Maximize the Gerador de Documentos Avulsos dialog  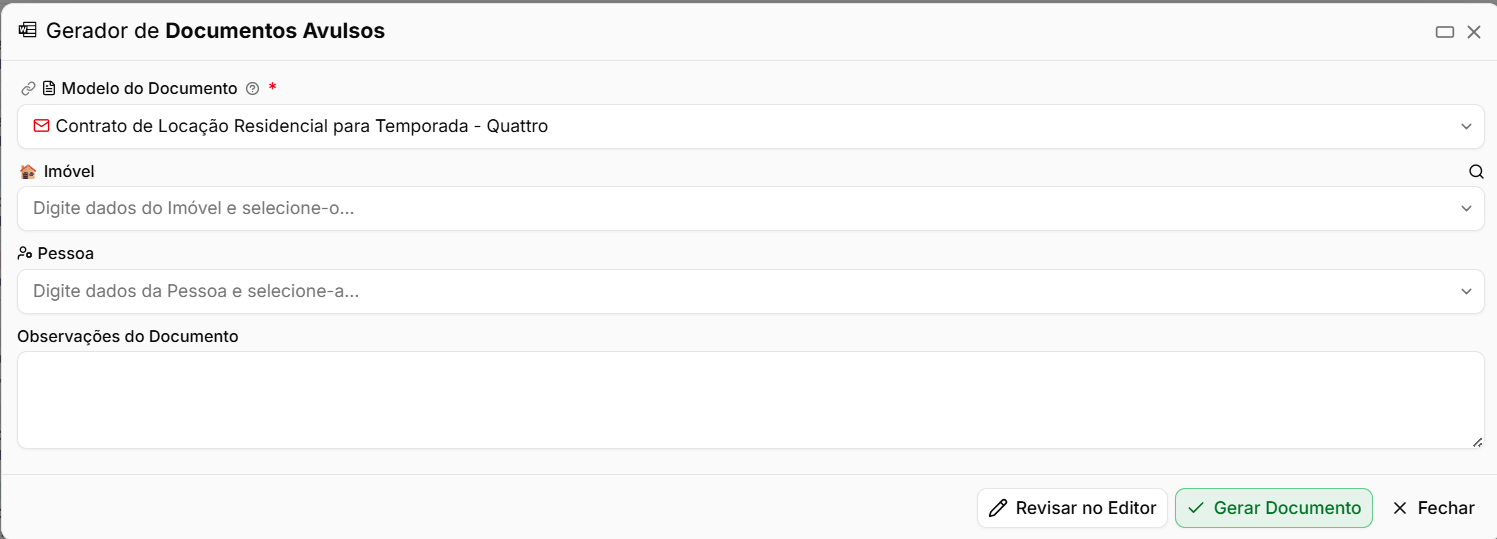tap(1445, 32)
